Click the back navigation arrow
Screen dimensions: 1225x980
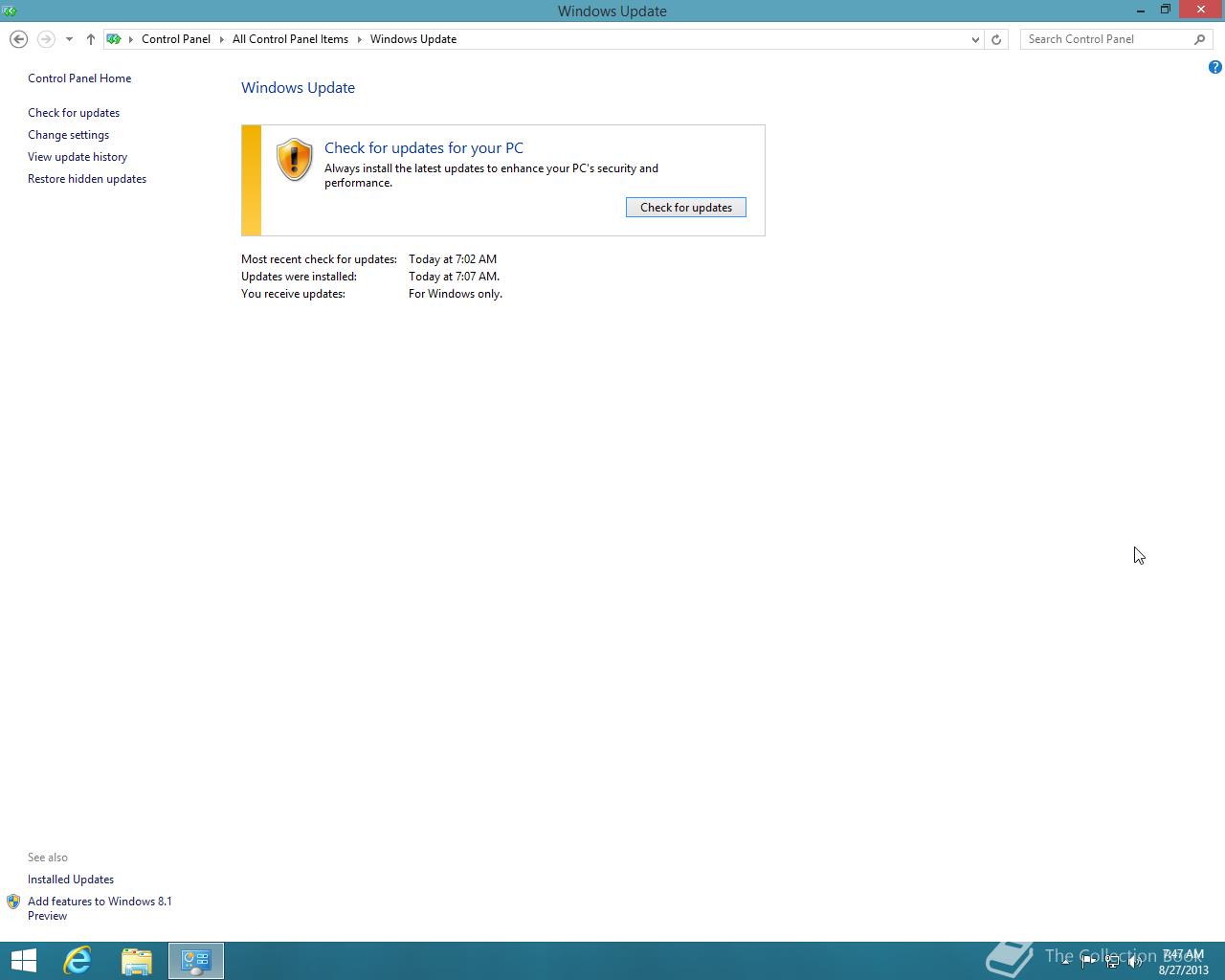pyautogui.click(x=18, y=39)
